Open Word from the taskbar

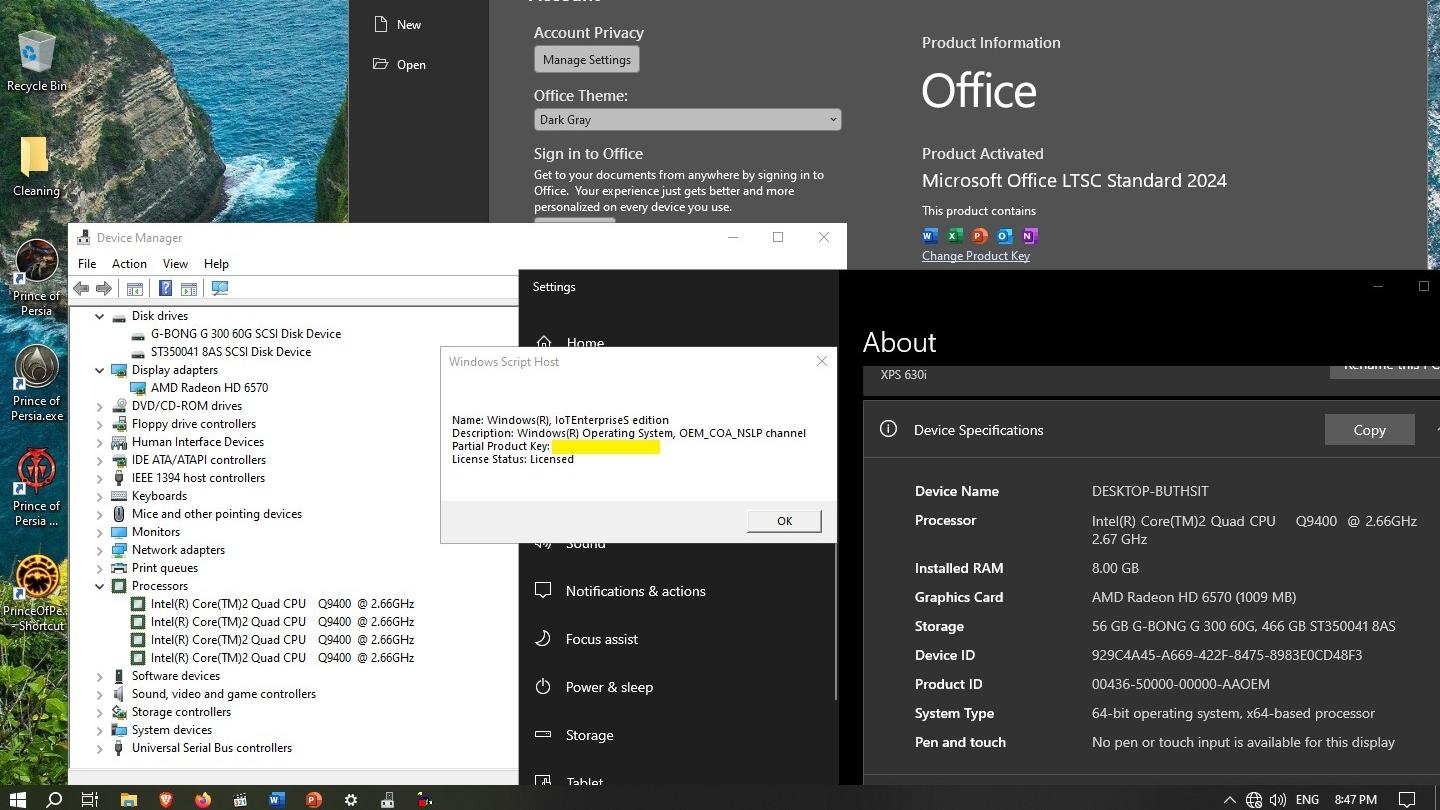[x=277, y=799]
